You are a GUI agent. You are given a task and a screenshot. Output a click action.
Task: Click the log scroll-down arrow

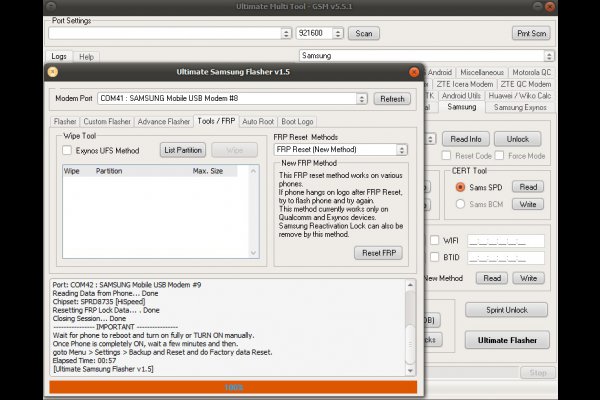coord(410,371)
